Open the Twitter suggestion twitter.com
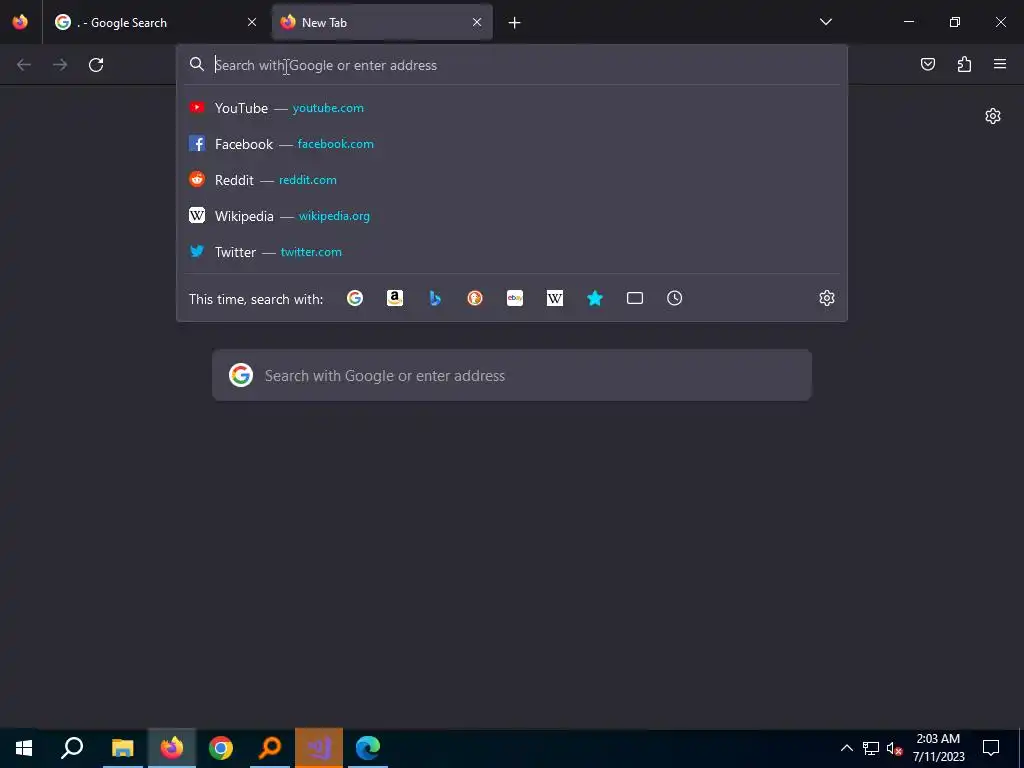Viewport: 1024px width, 768px height. pos(512,251)
